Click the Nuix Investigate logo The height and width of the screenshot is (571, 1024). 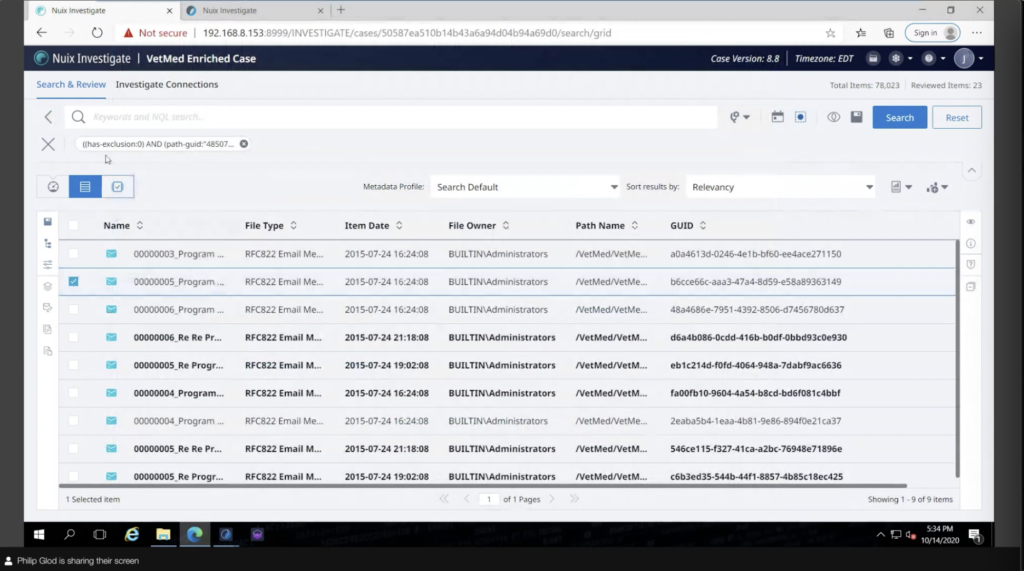pos(41,58)
